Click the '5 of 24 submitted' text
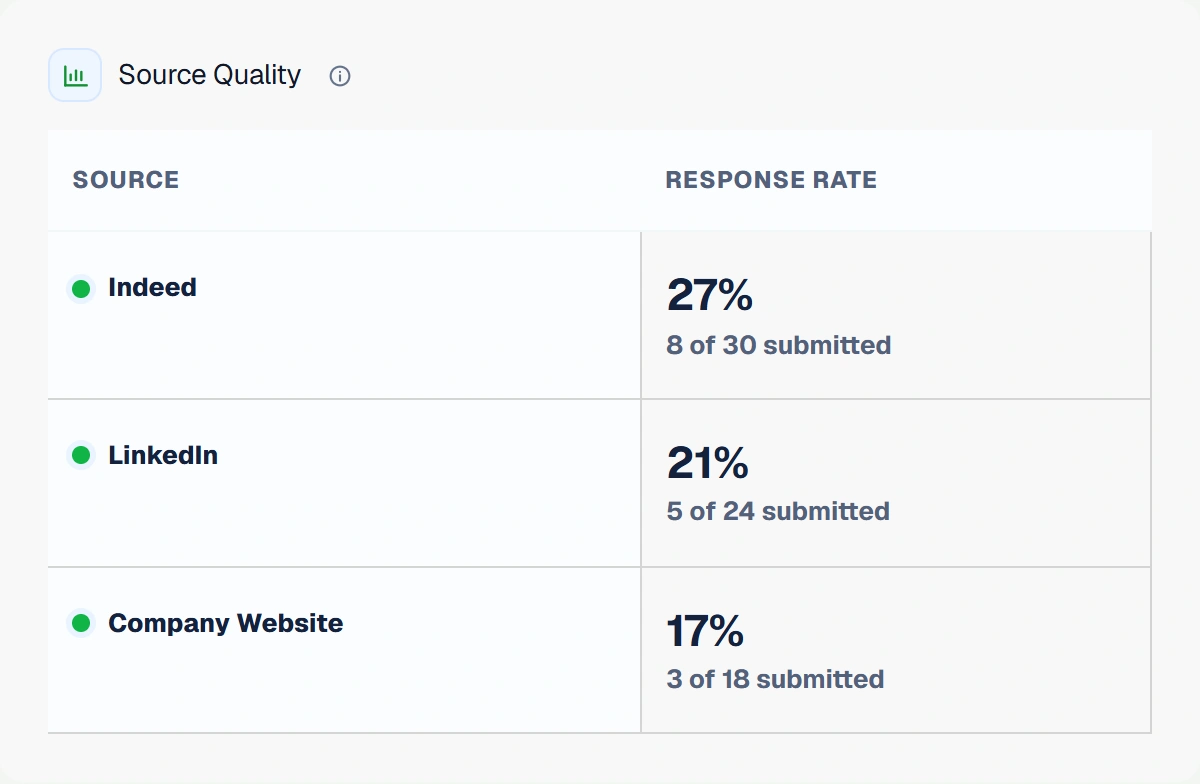 click(x=778, y=511)
